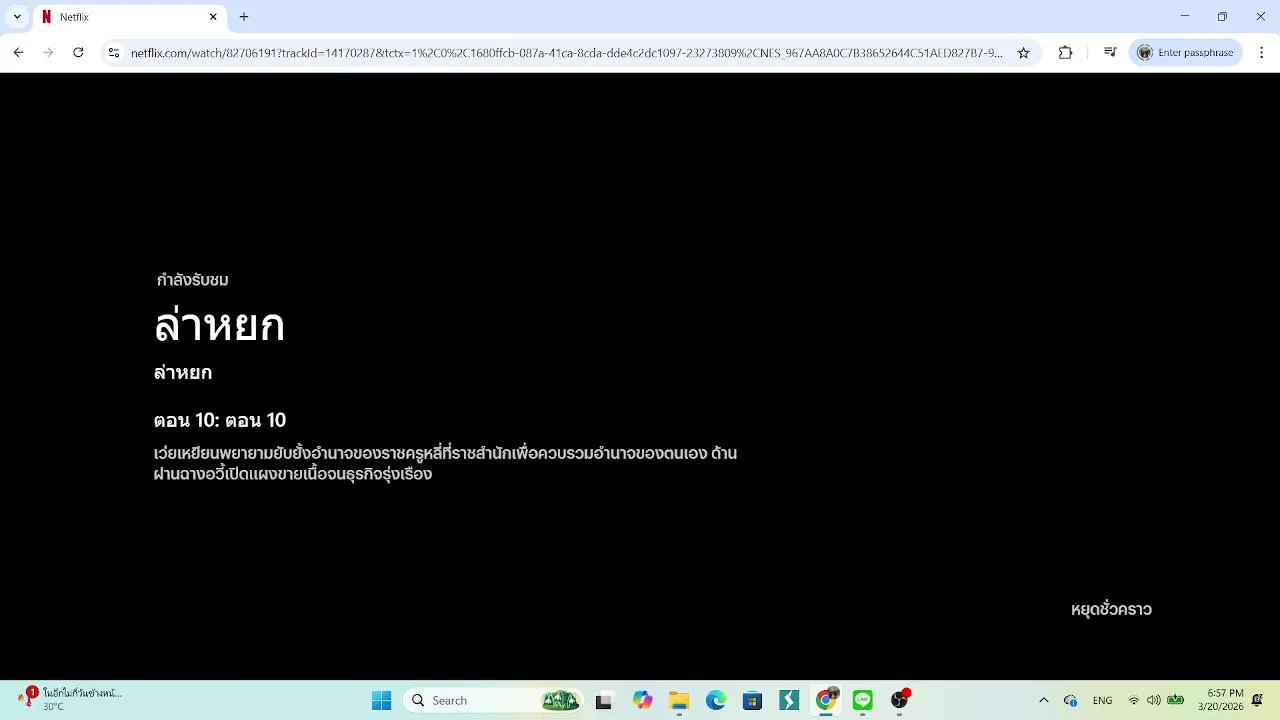This screenshot has height=720, width=1280.
Task: Select the Netflix browser tab
Action: 130,17
